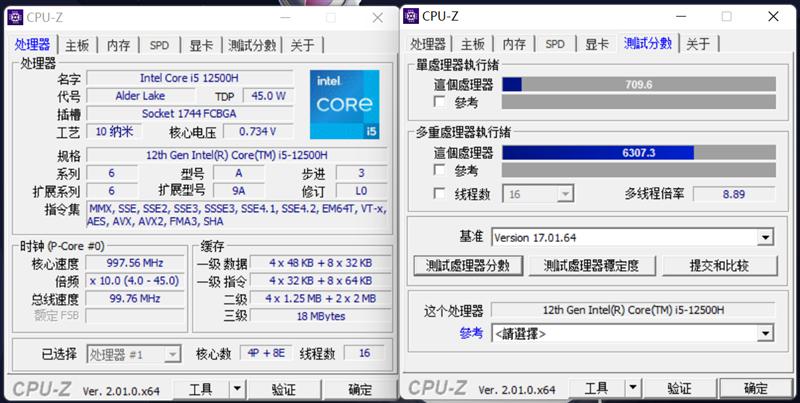Click the 測試處理器分數 button

(x=468, y=266)
